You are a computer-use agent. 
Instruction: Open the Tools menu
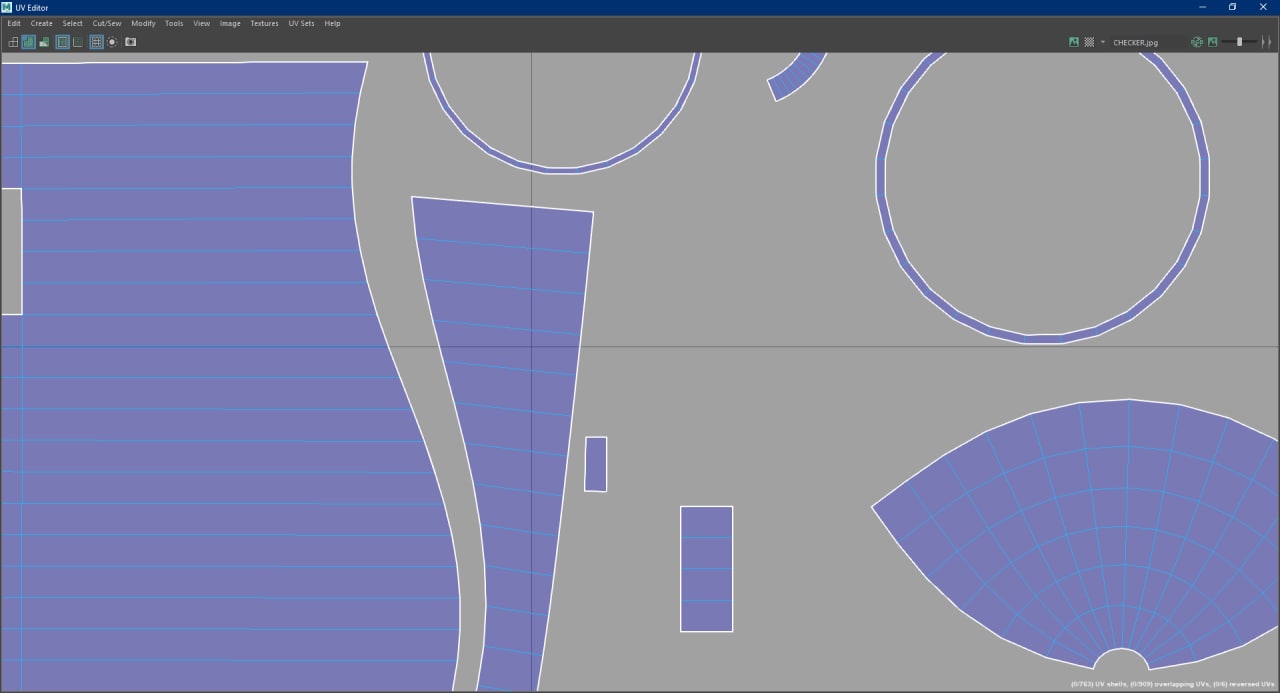[x=174, y=23]
